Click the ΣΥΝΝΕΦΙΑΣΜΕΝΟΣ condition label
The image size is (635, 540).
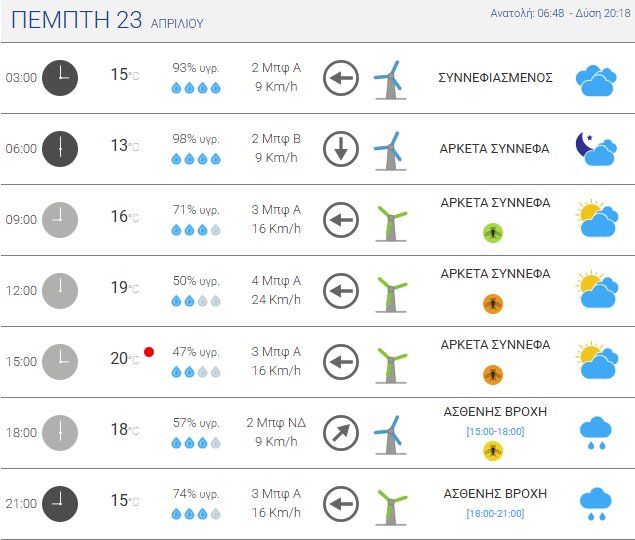point(495,77)
